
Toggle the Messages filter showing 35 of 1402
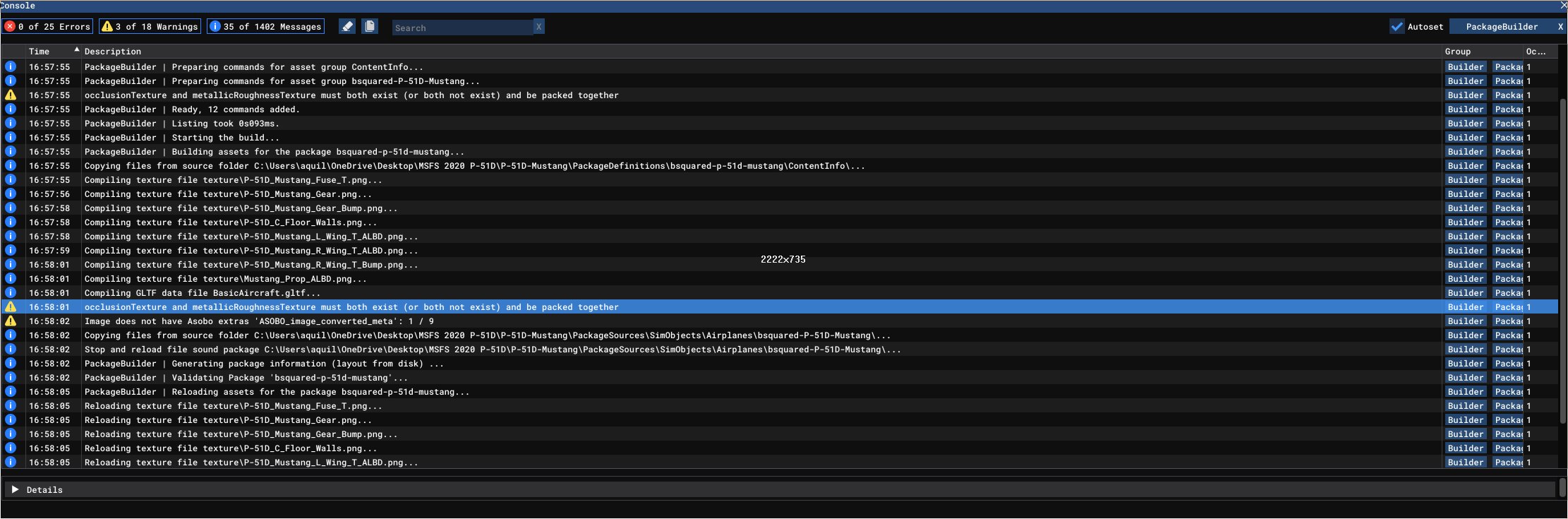(266, 27)
